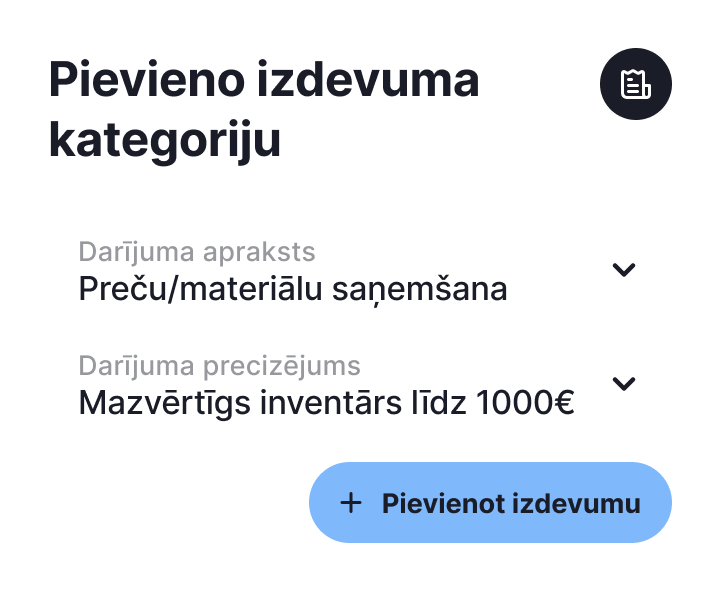
Task: Expand the Darījuma apraksts chevron
Action: (624, 270)
